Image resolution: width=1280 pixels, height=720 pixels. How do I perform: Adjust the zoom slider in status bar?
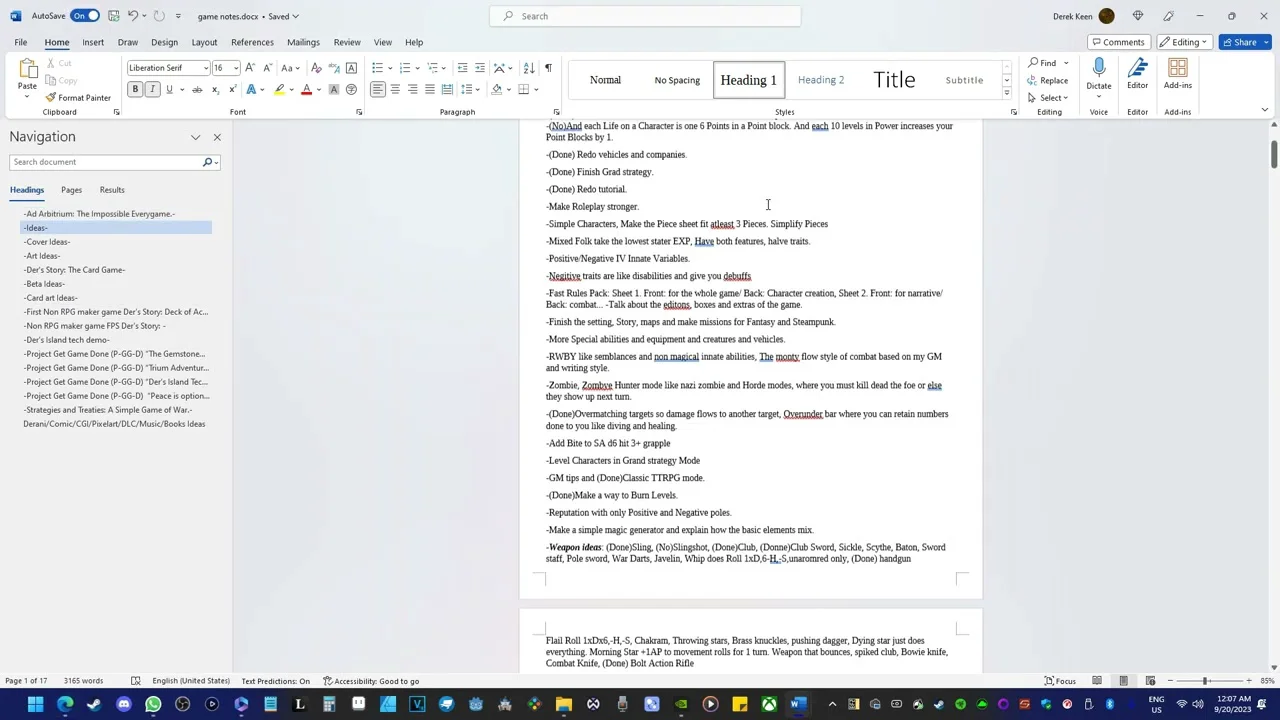pos(1205,681)
